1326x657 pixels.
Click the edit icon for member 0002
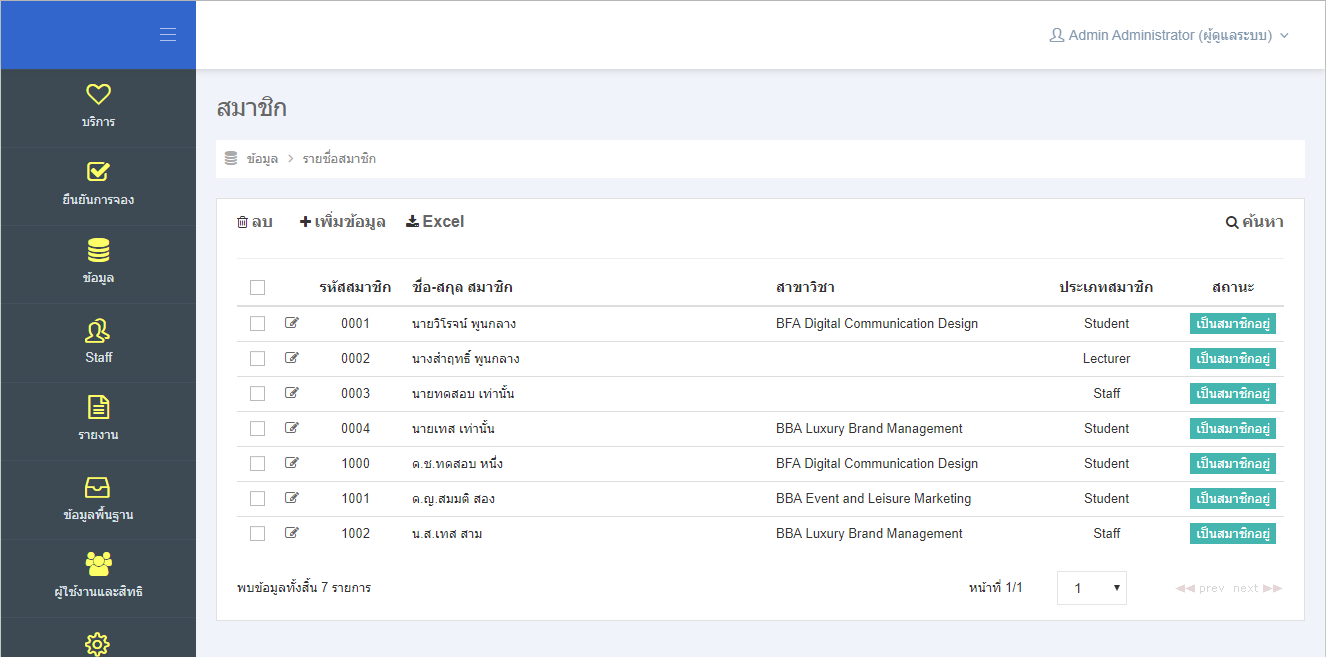coord(292,358)
